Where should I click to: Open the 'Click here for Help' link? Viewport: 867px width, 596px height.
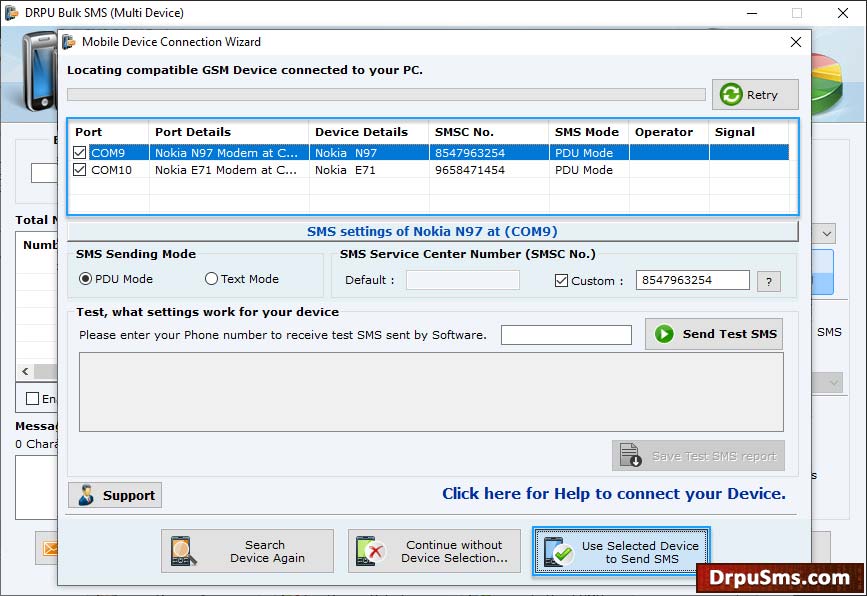click(x=614, y=494)
